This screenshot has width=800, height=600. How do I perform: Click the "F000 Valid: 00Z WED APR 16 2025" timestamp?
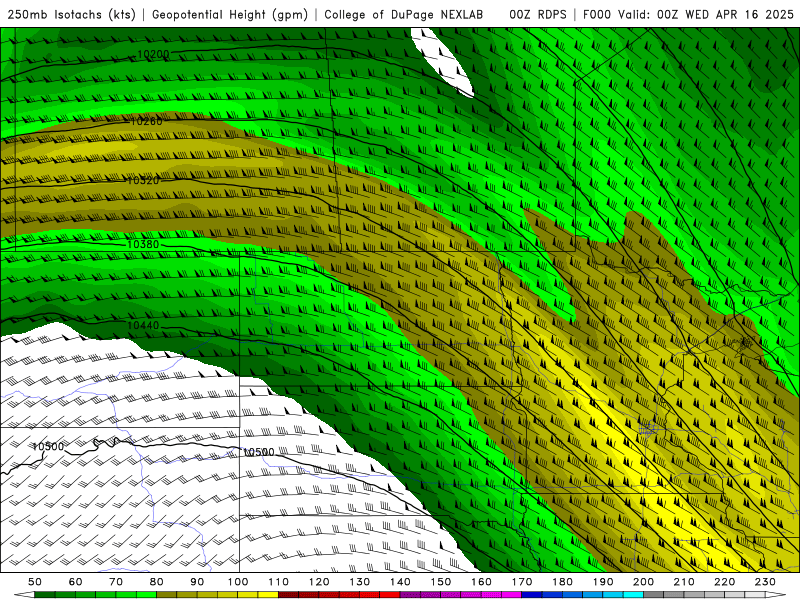[x=688, y=14]
